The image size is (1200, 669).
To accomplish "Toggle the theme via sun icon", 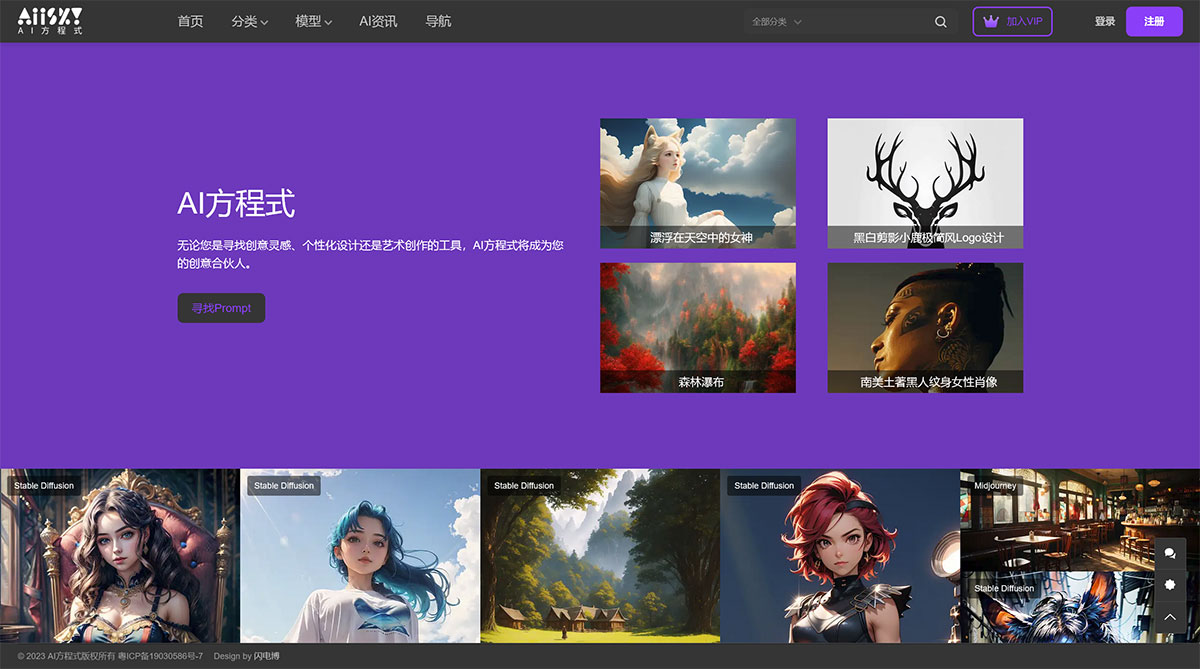I will click(1170, 585).
